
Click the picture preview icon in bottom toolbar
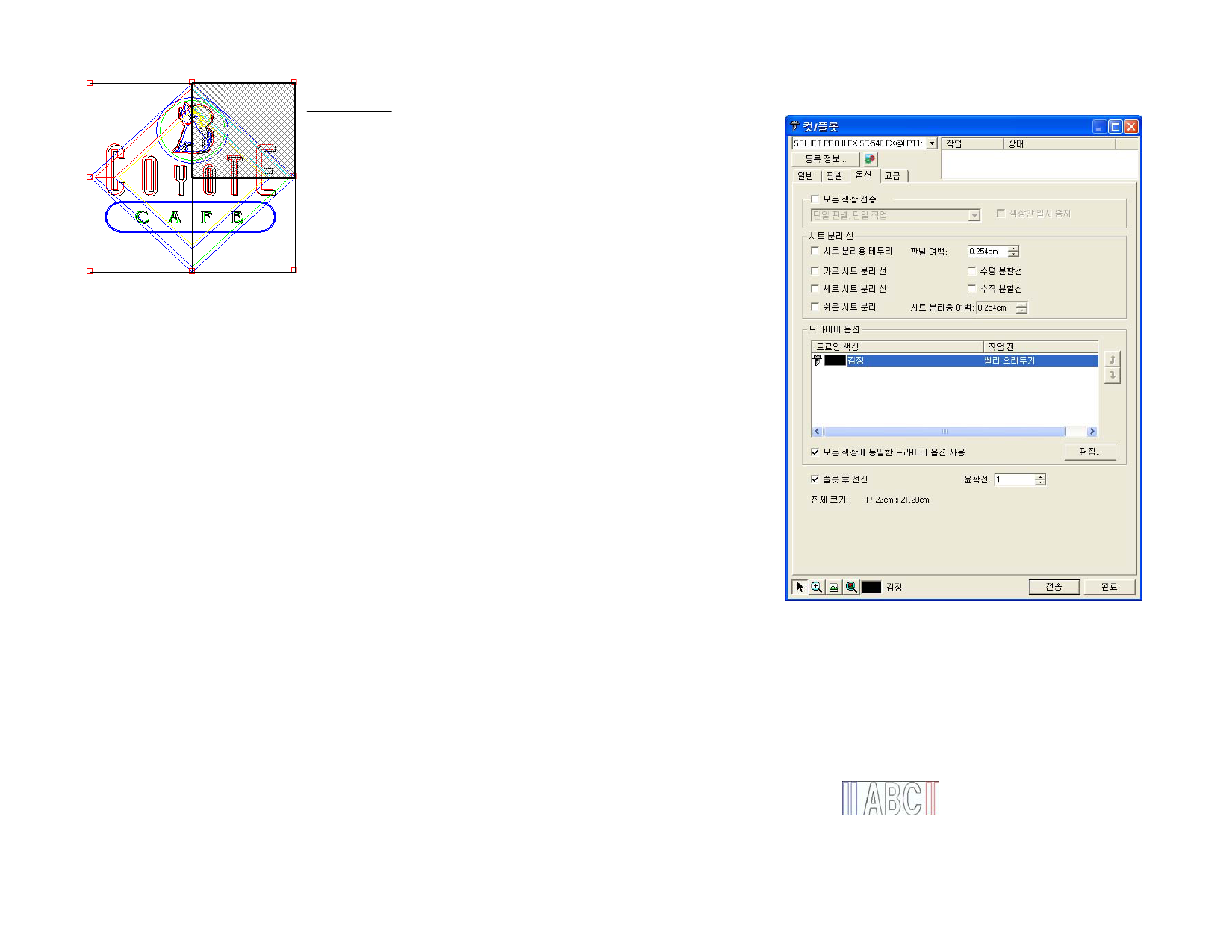click(x=834, y=587)
